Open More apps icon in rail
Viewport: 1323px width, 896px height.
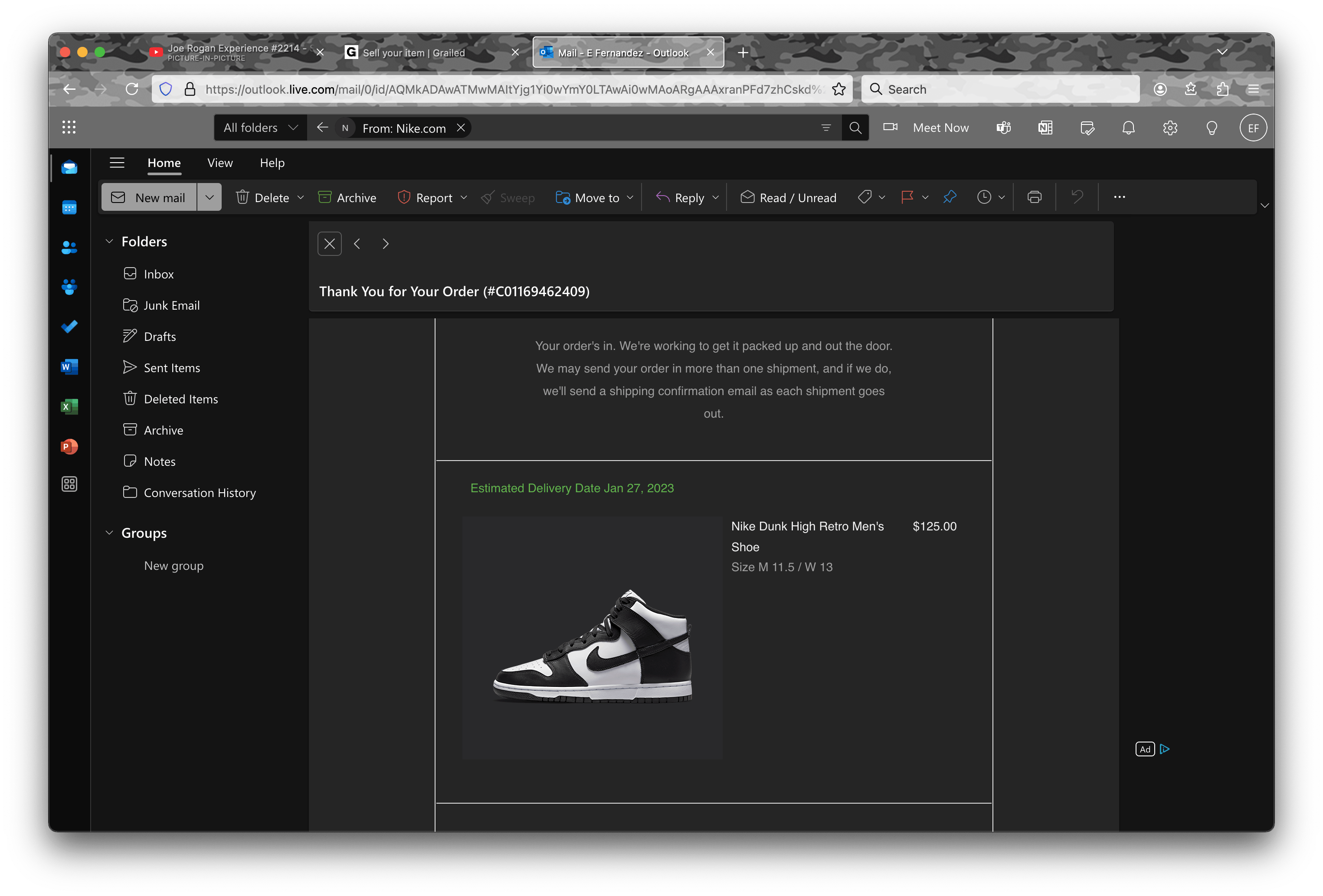(69, 484)
